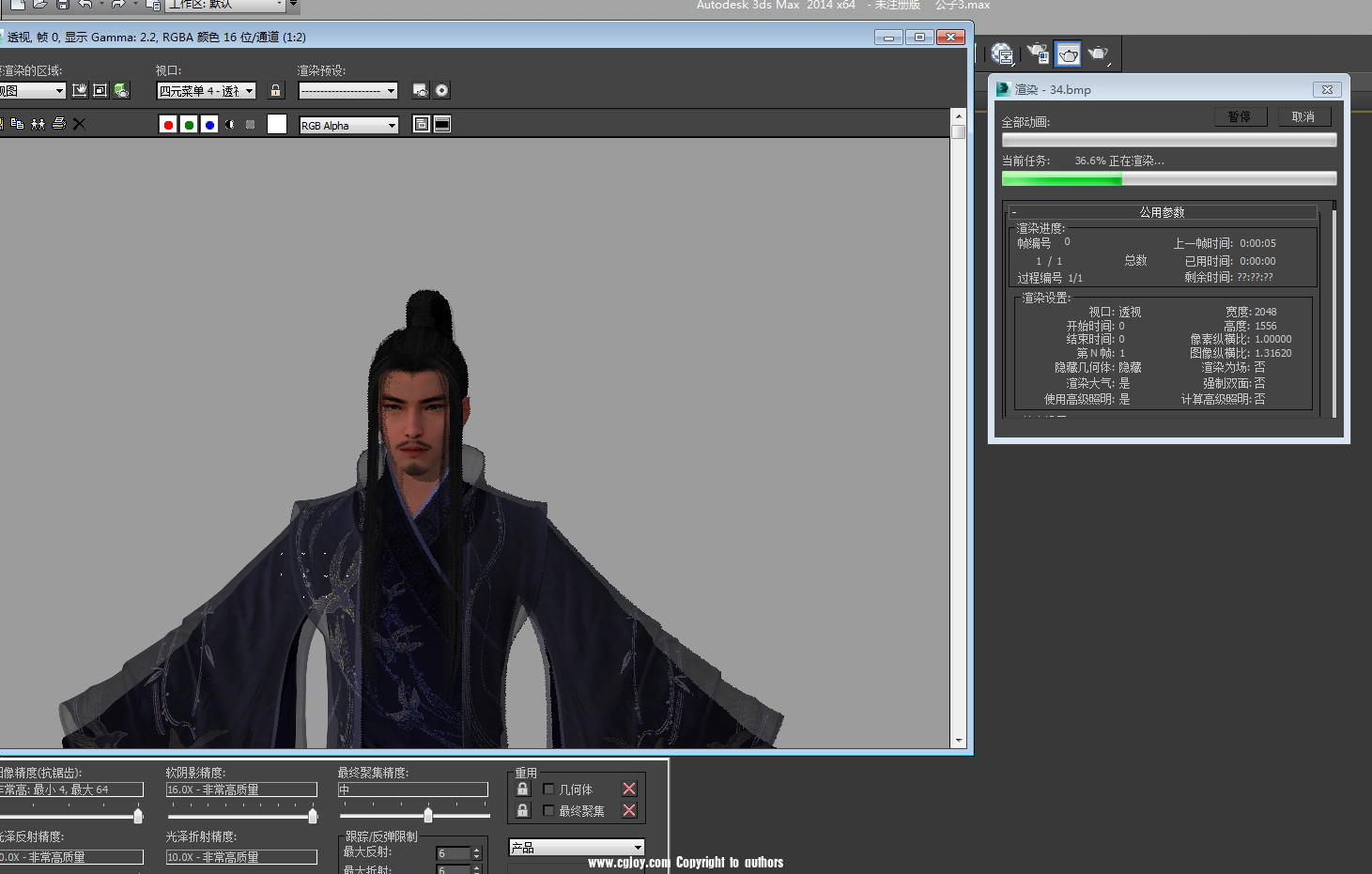Click the 最终聚集精度 slider handle

click(x=428, y=815)
